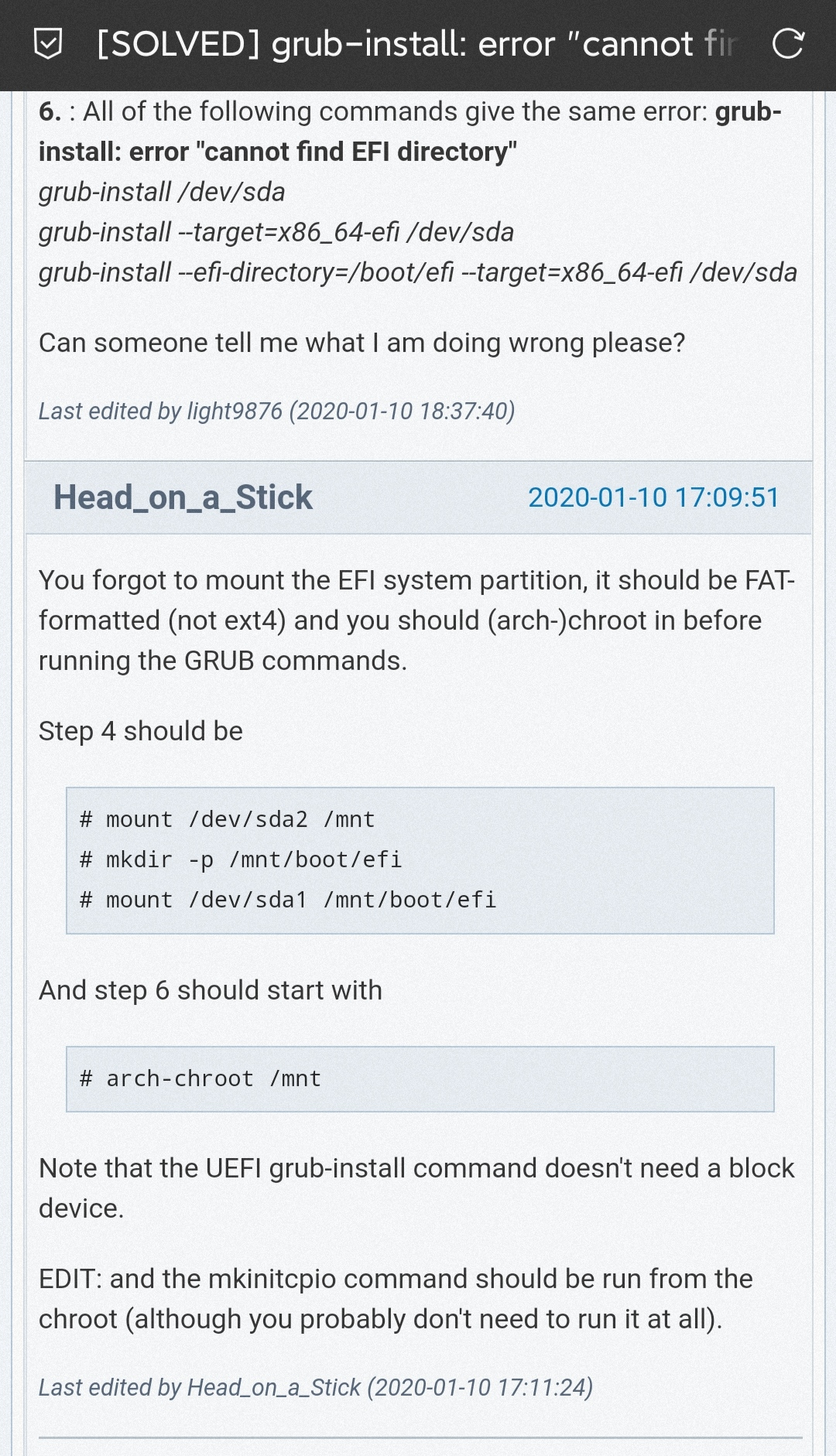Viewport: 836px width, 1456px height.
Task: Tap the security shield icon
Action: pyautogui.click(x=48, y=44)
